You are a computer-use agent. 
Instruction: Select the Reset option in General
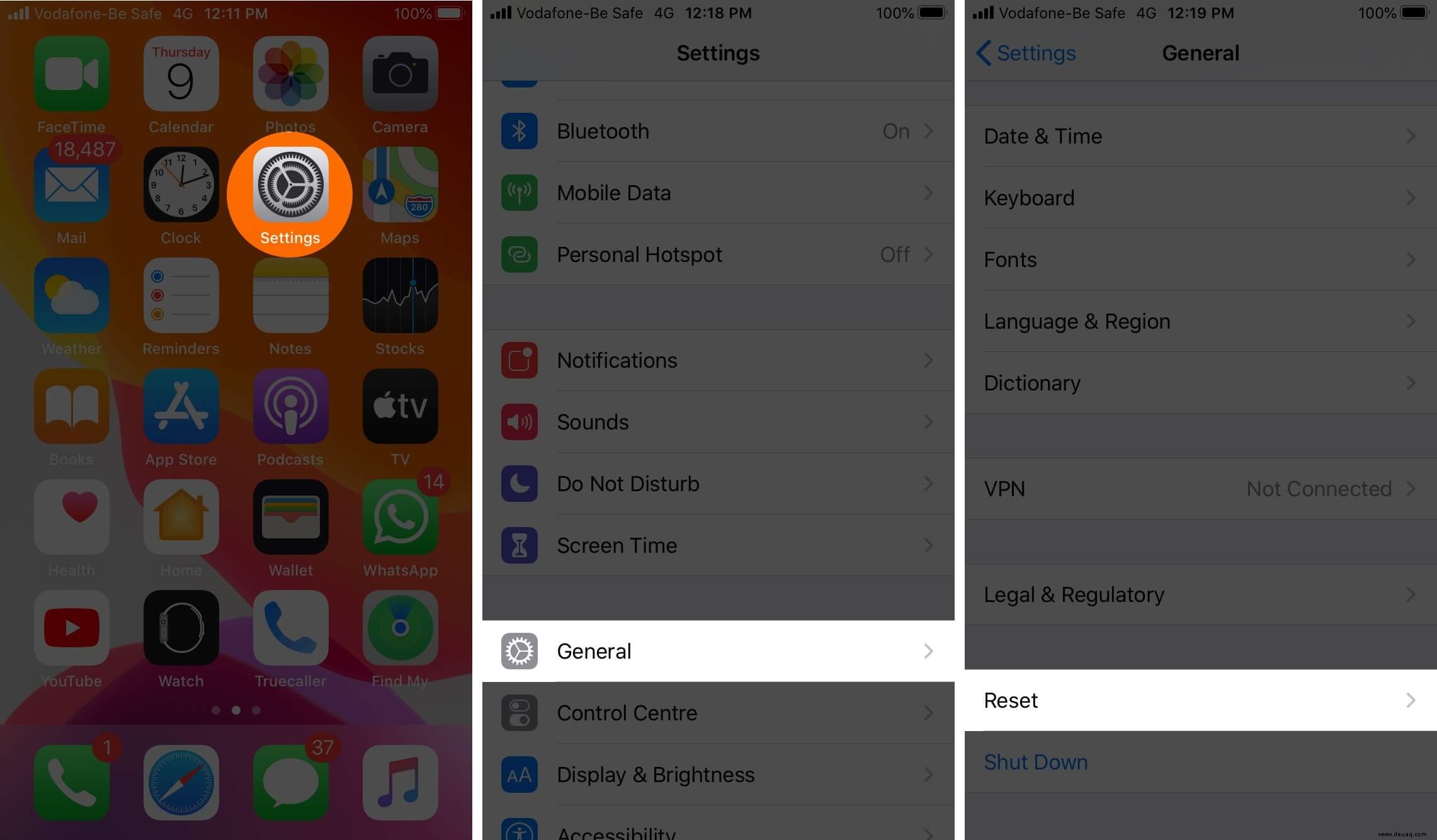pyautogui.click(x=1200, y=699)
